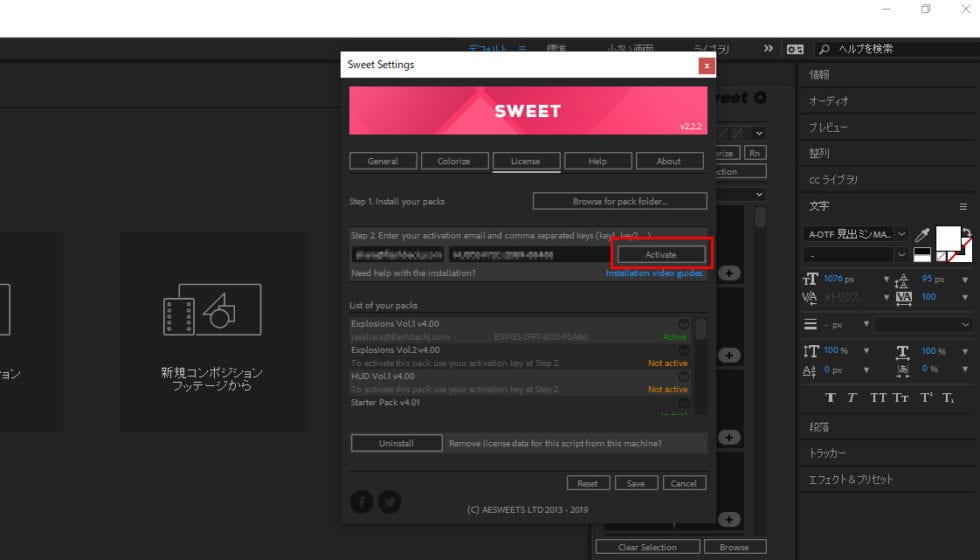
Task: Click the vertical scale icon
Action: [x=810, y=351]
